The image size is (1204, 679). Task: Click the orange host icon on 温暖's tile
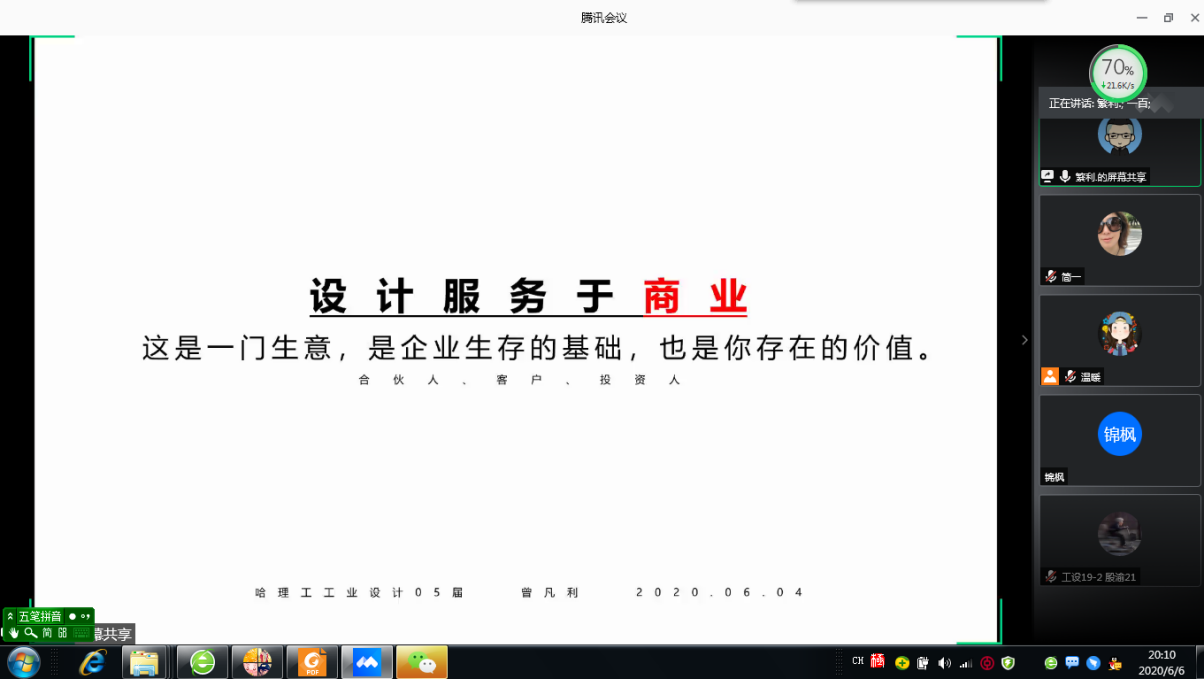pos(1050,377)
